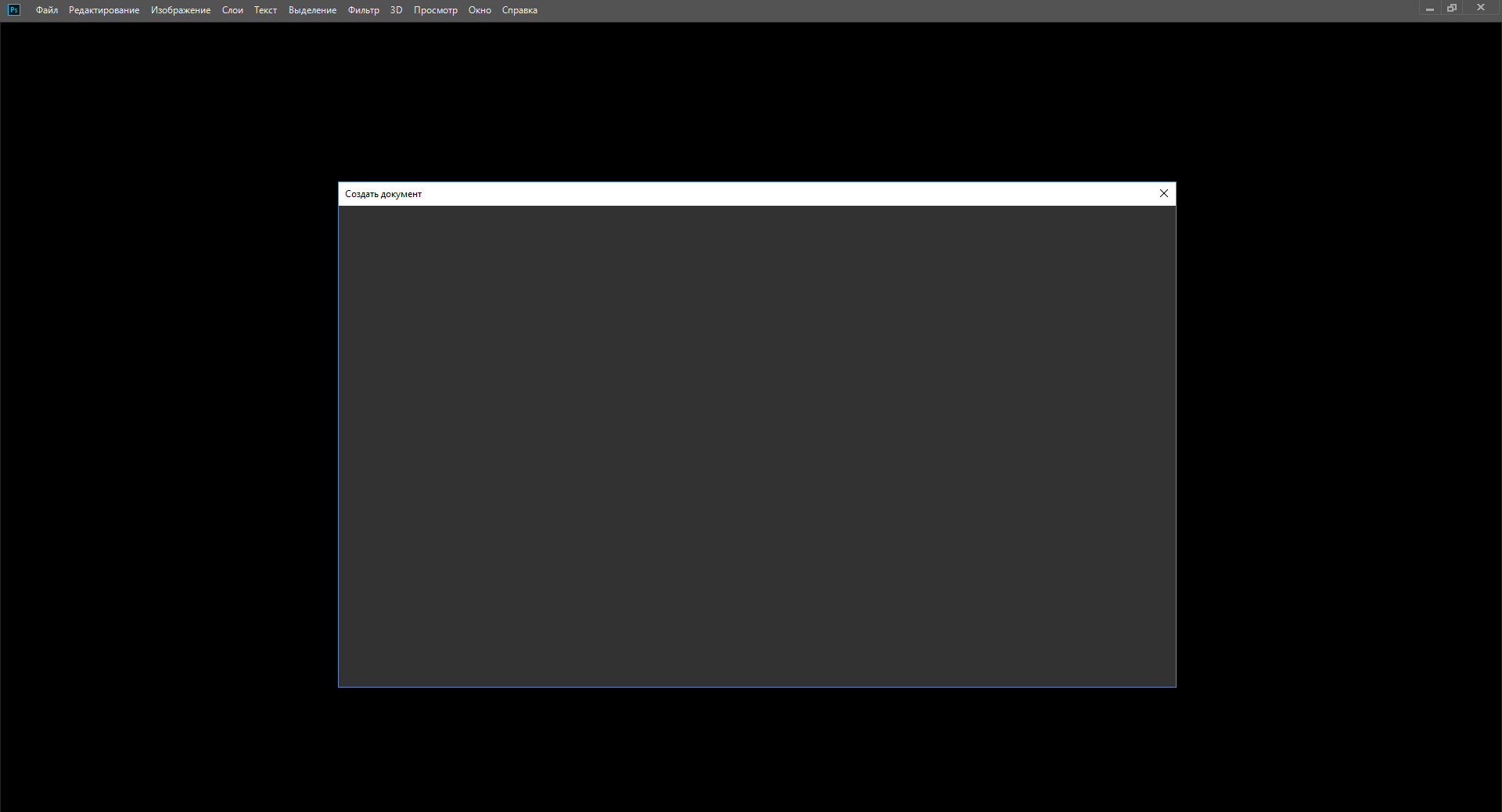
Task: Close the Создать документ dialog
Action: [1164, 193]
